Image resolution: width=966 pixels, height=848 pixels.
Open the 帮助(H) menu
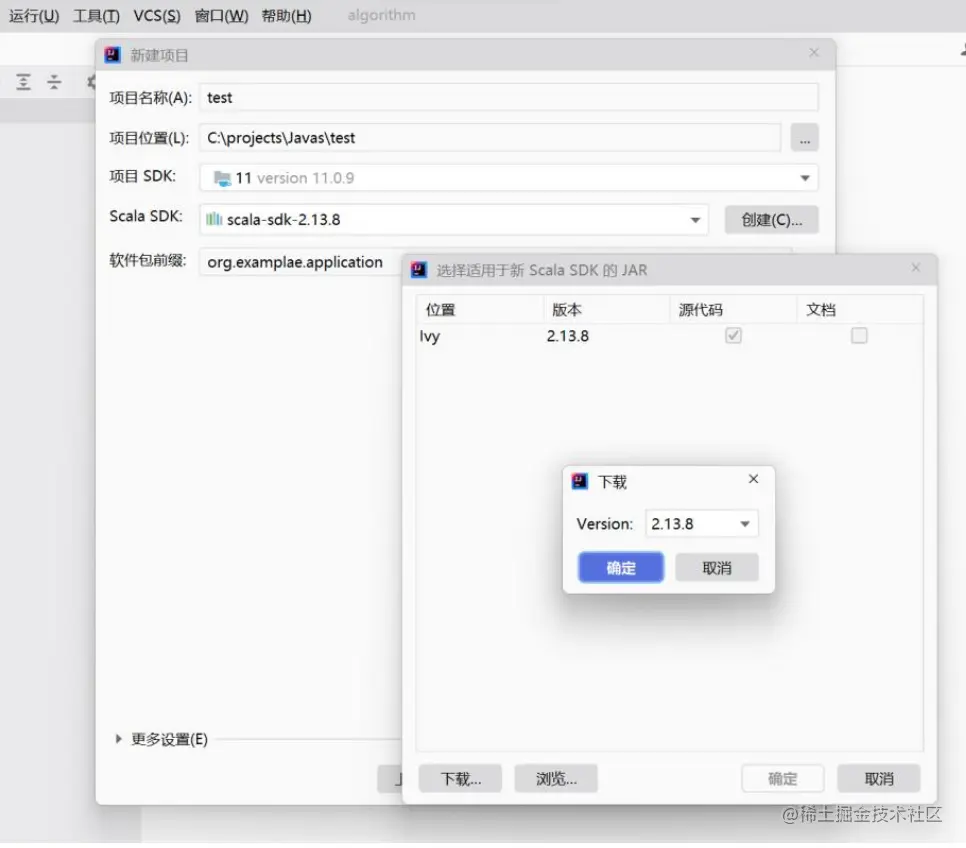[286, 15]
